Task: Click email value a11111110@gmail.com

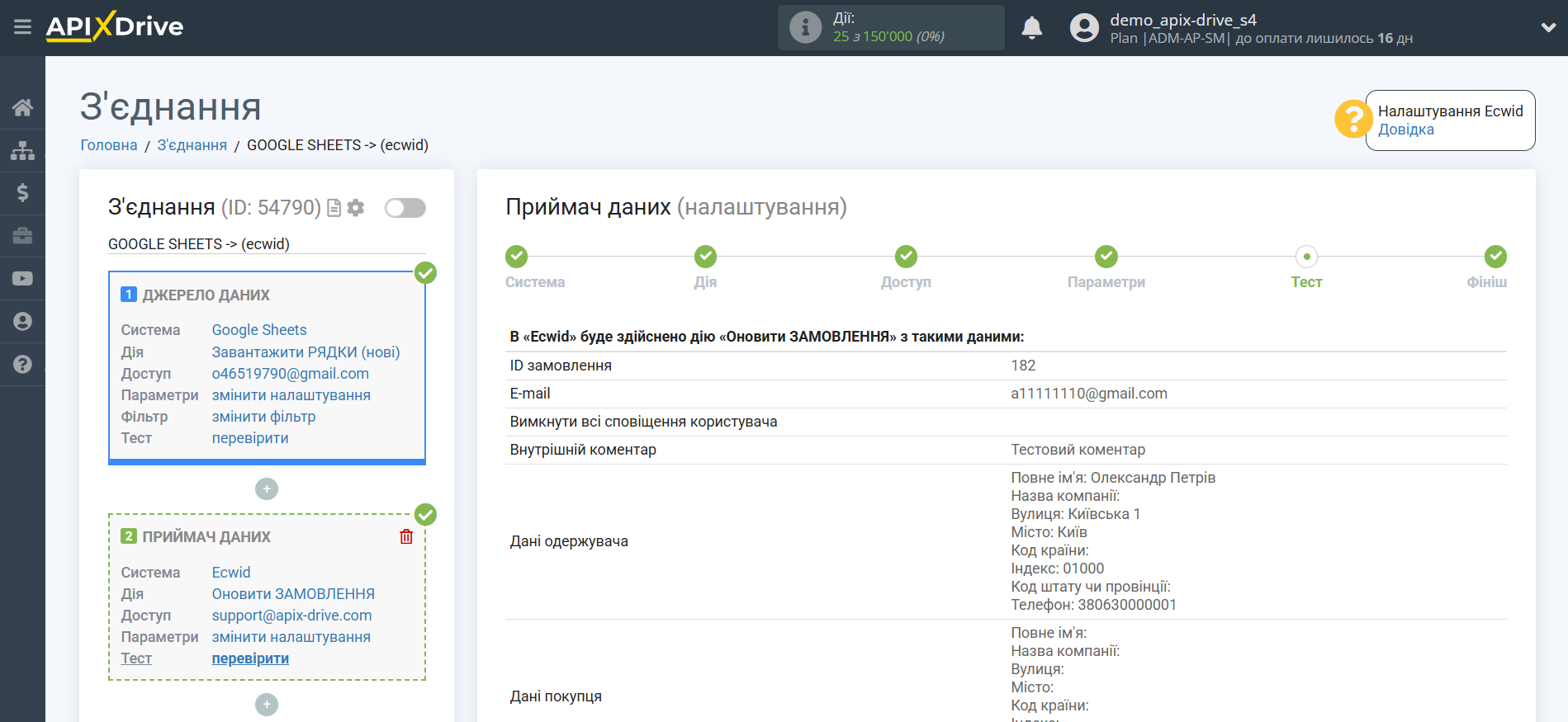Action: click(x=1089, y=394)
